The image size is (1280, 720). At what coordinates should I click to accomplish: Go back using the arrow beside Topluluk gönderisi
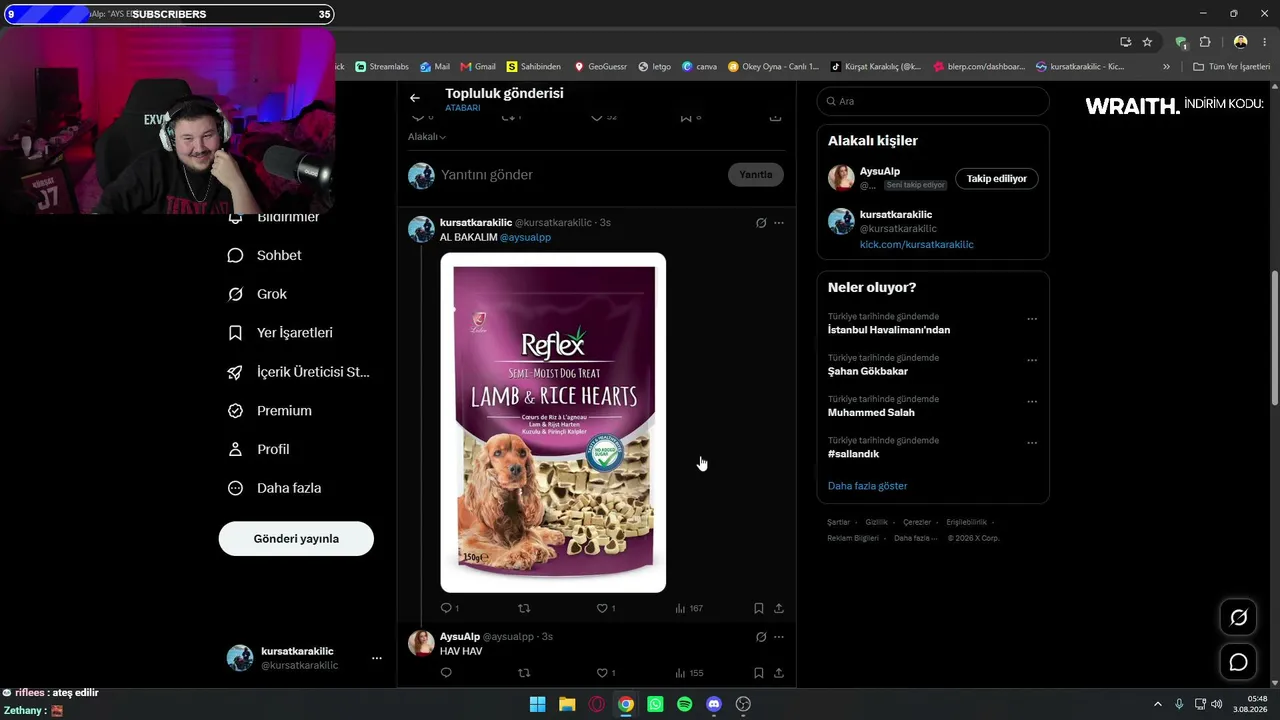[415, 98]
